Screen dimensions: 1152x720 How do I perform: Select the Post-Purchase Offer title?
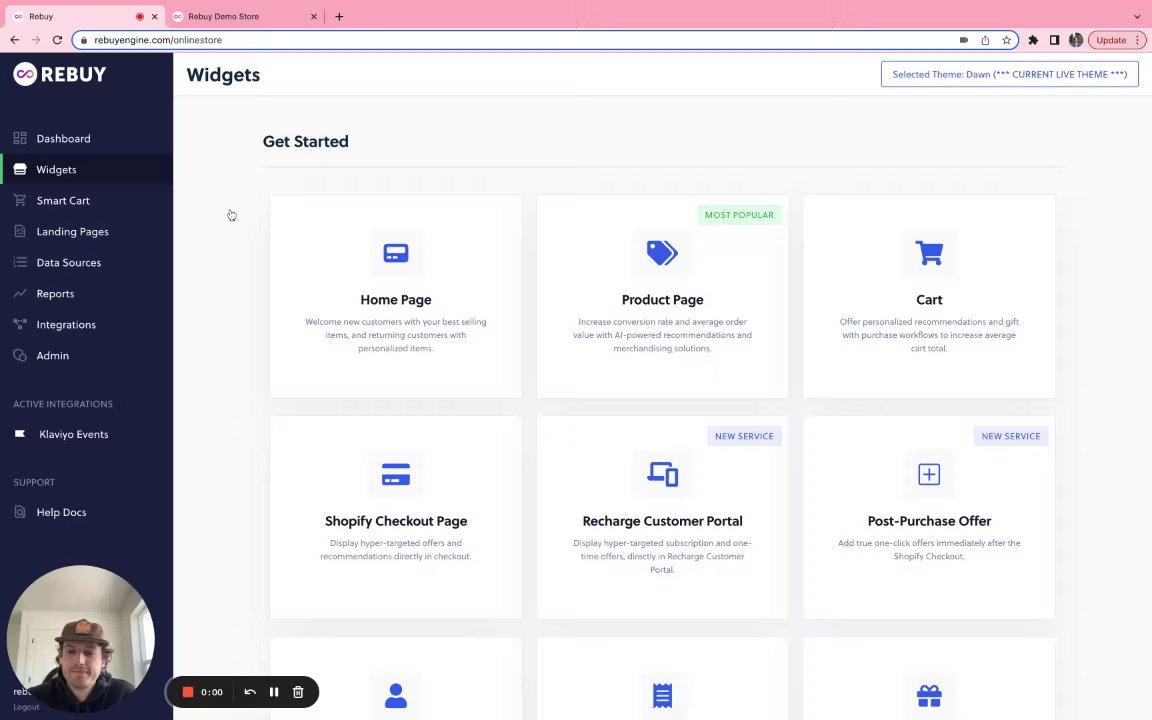pyautogui.click(x=929, y=521)
